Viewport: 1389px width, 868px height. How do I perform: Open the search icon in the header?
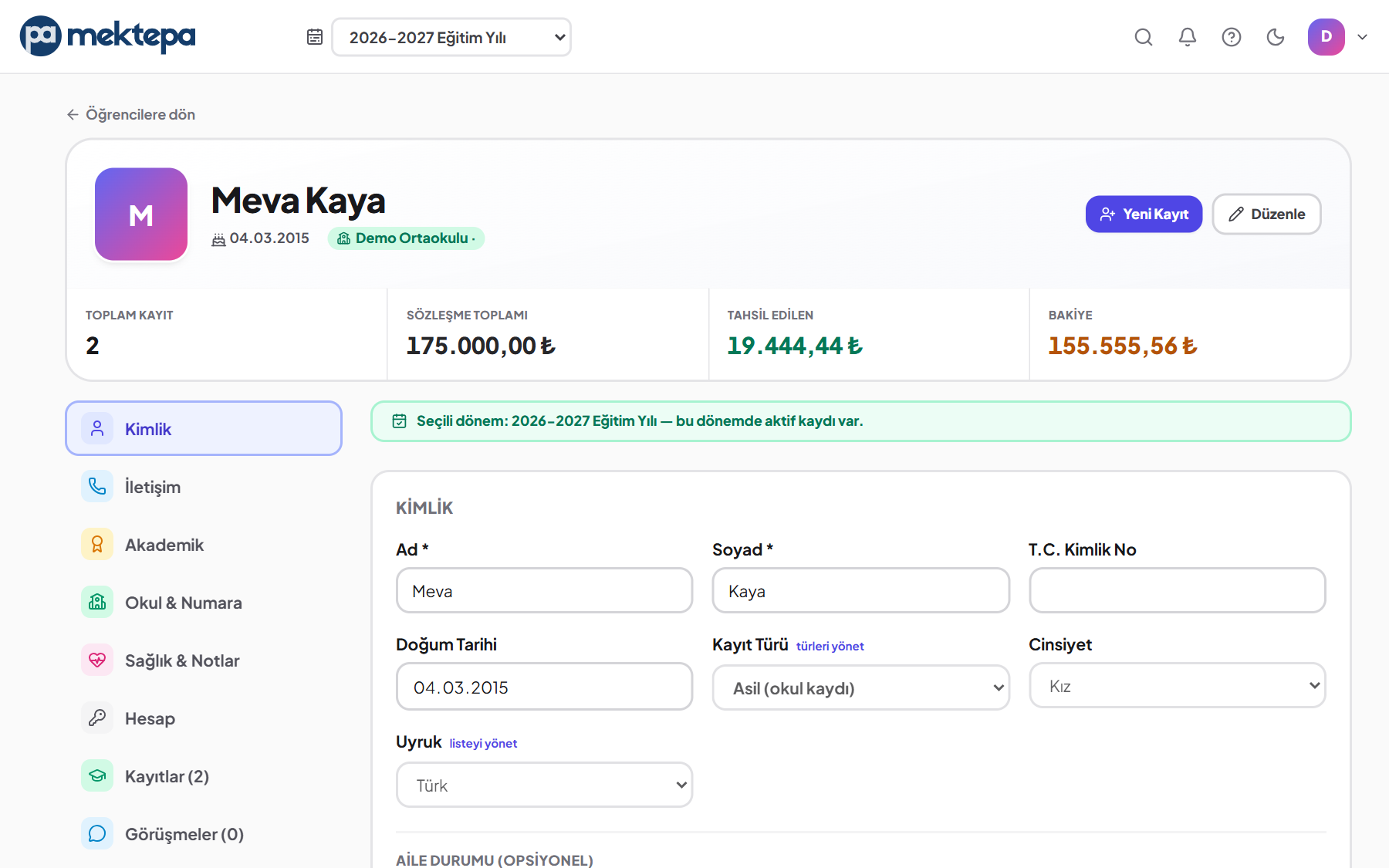[1144, 37]
